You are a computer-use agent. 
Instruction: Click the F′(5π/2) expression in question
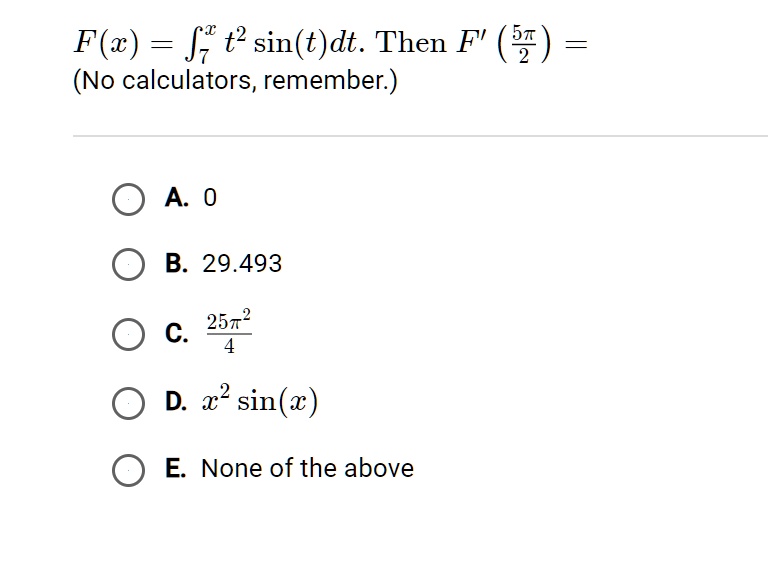[504, 43]
